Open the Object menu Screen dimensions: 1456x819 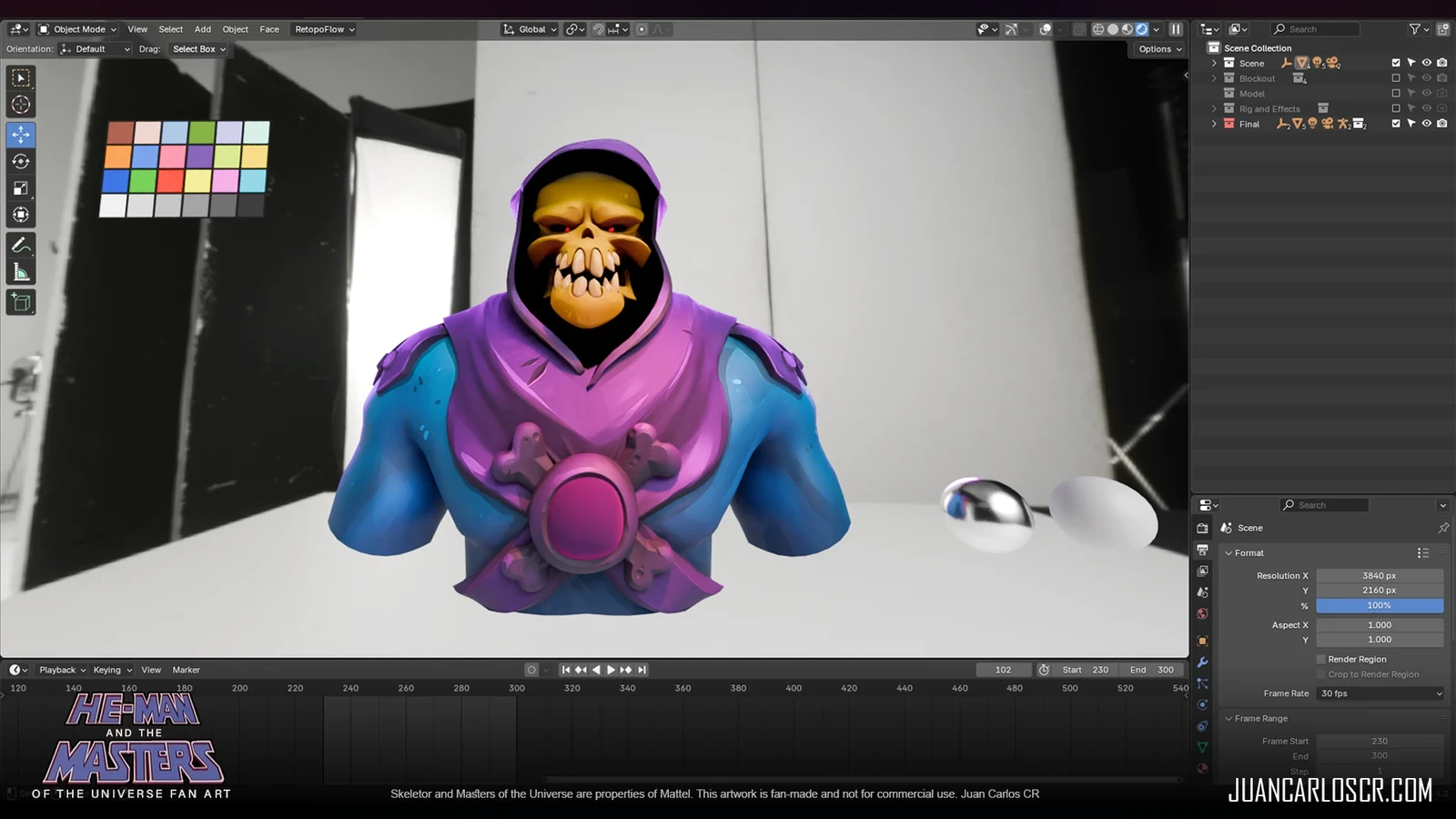(236, 29)
